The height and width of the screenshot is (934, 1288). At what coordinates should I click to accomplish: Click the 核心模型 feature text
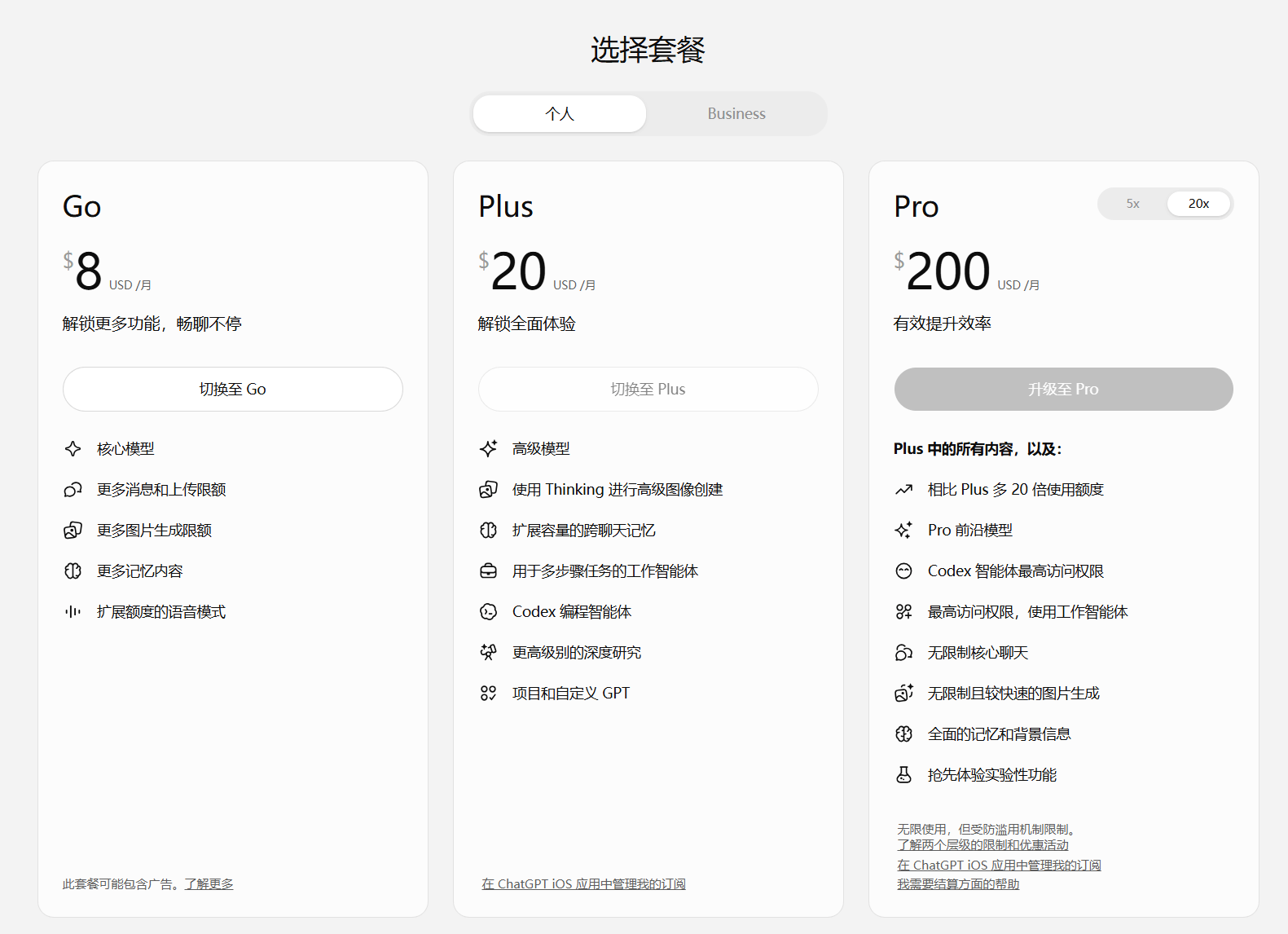coord(125,449)
